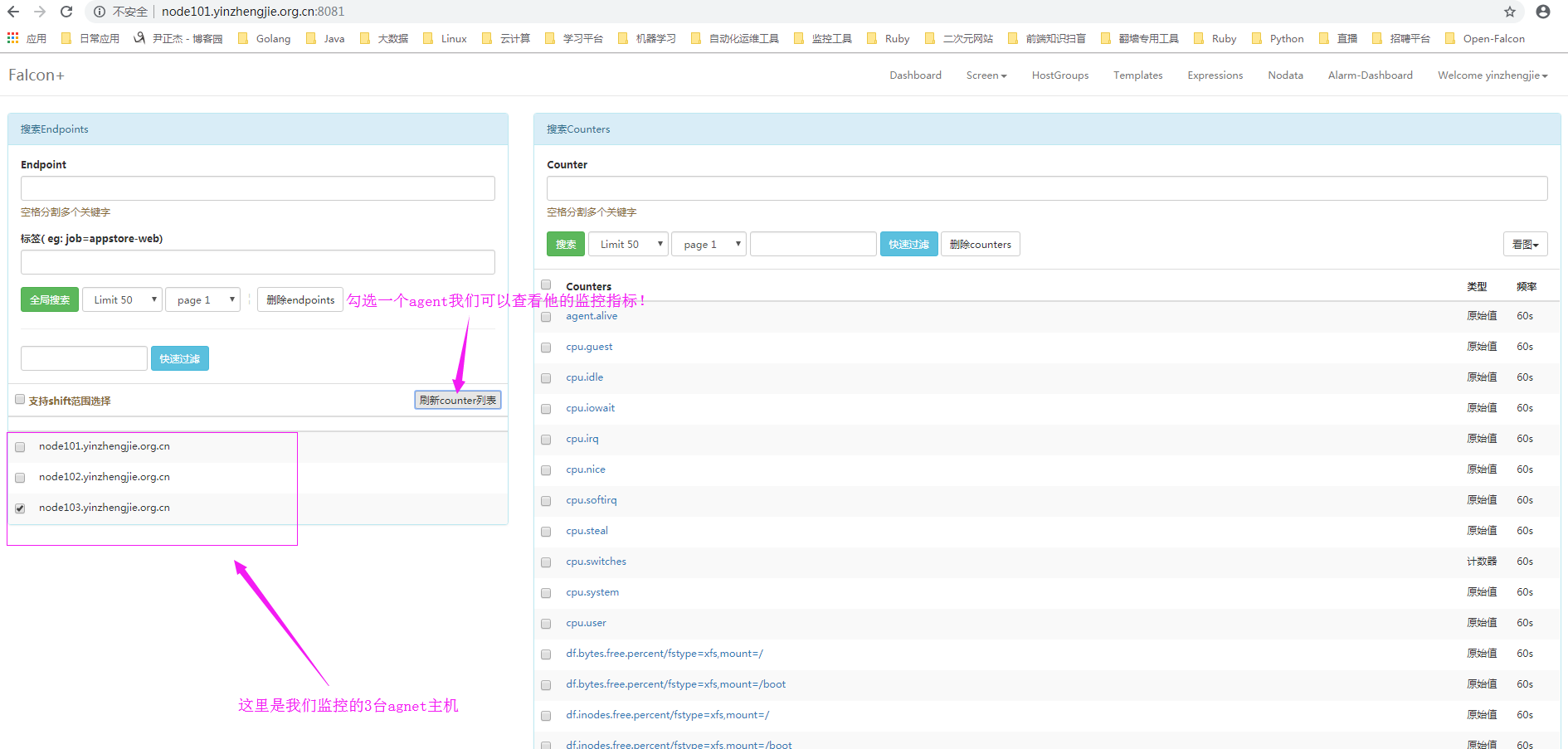Uncheck the node103.yinzhengjie.org.cn endpoint checkbox
This screenshot has height=749, width=1568.
(x=20, y=508)
